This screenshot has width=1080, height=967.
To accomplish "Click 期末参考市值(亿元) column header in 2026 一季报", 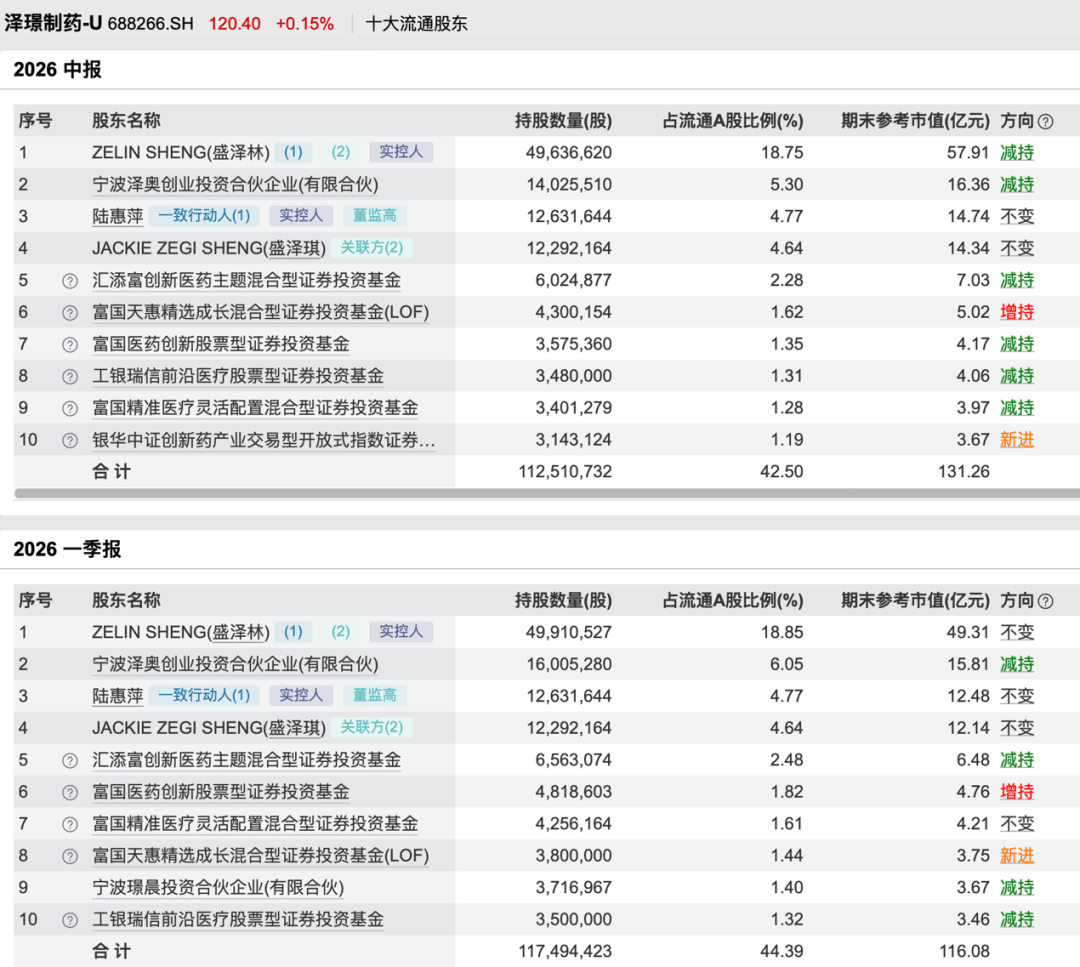I will pos(915,600).
